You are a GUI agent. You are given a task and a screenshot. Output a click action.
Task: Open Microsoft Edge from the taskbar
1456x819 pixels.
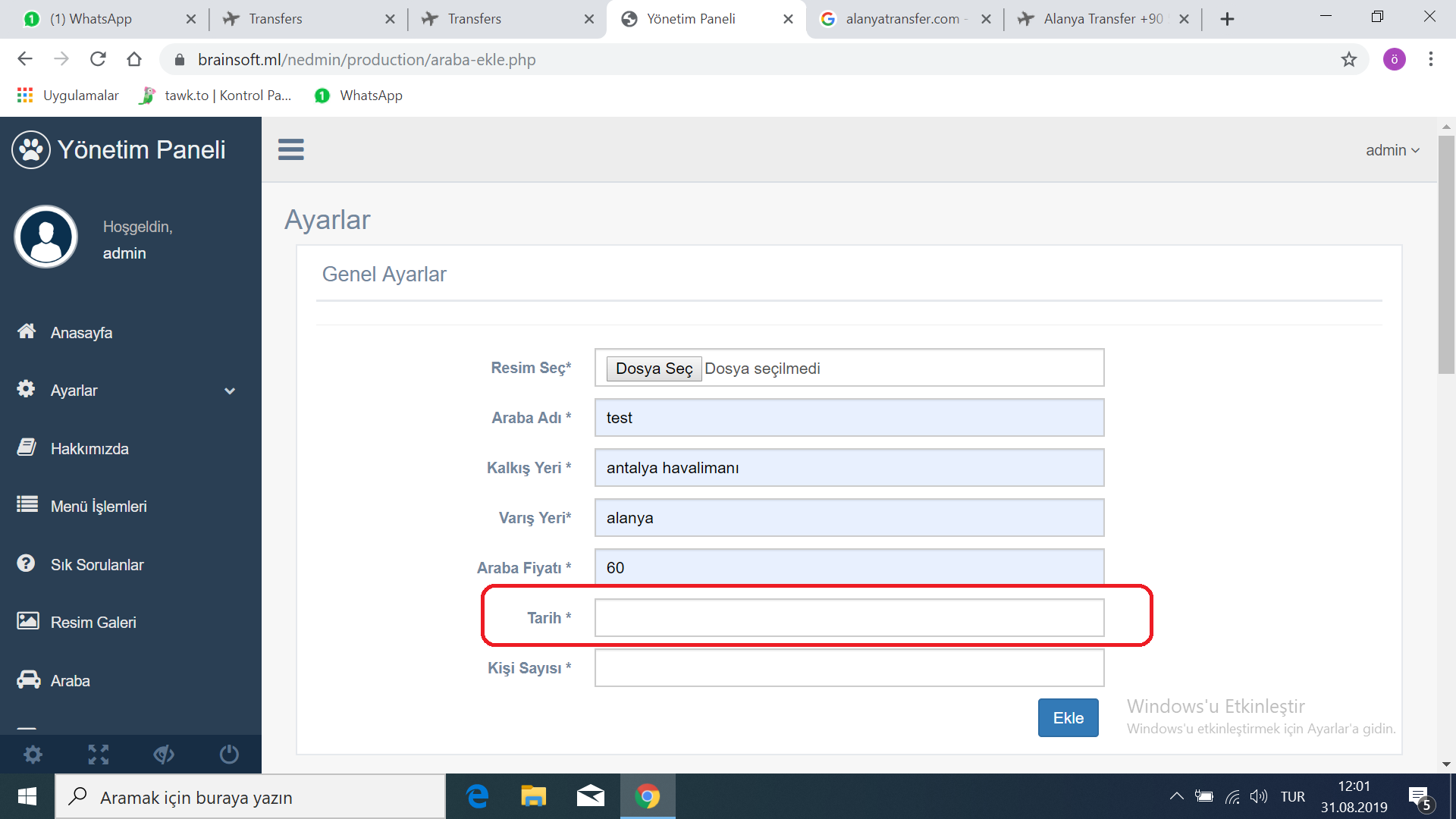tap(478, 796)
